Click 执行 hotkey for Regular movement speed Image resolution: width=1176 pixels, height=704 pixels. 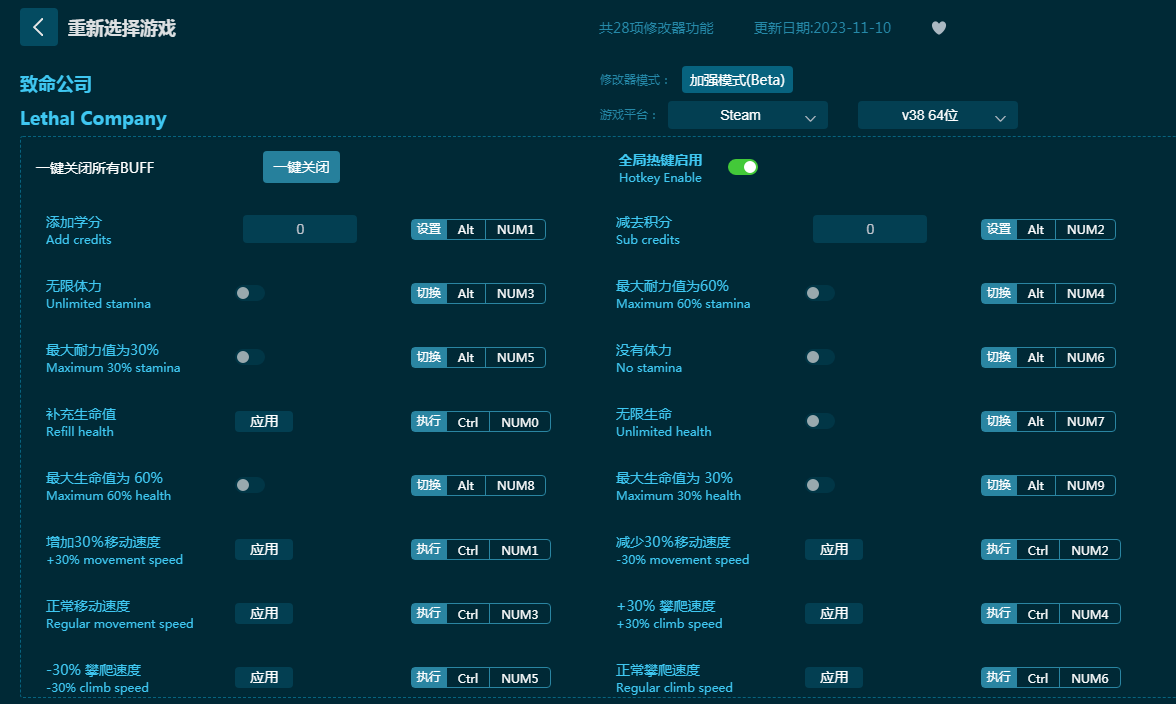[429, 614]
